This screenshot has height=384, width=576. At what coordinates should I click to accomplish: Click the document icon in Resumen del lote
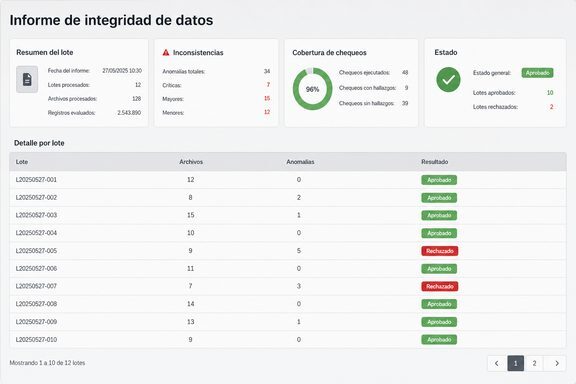pos(27,79)
